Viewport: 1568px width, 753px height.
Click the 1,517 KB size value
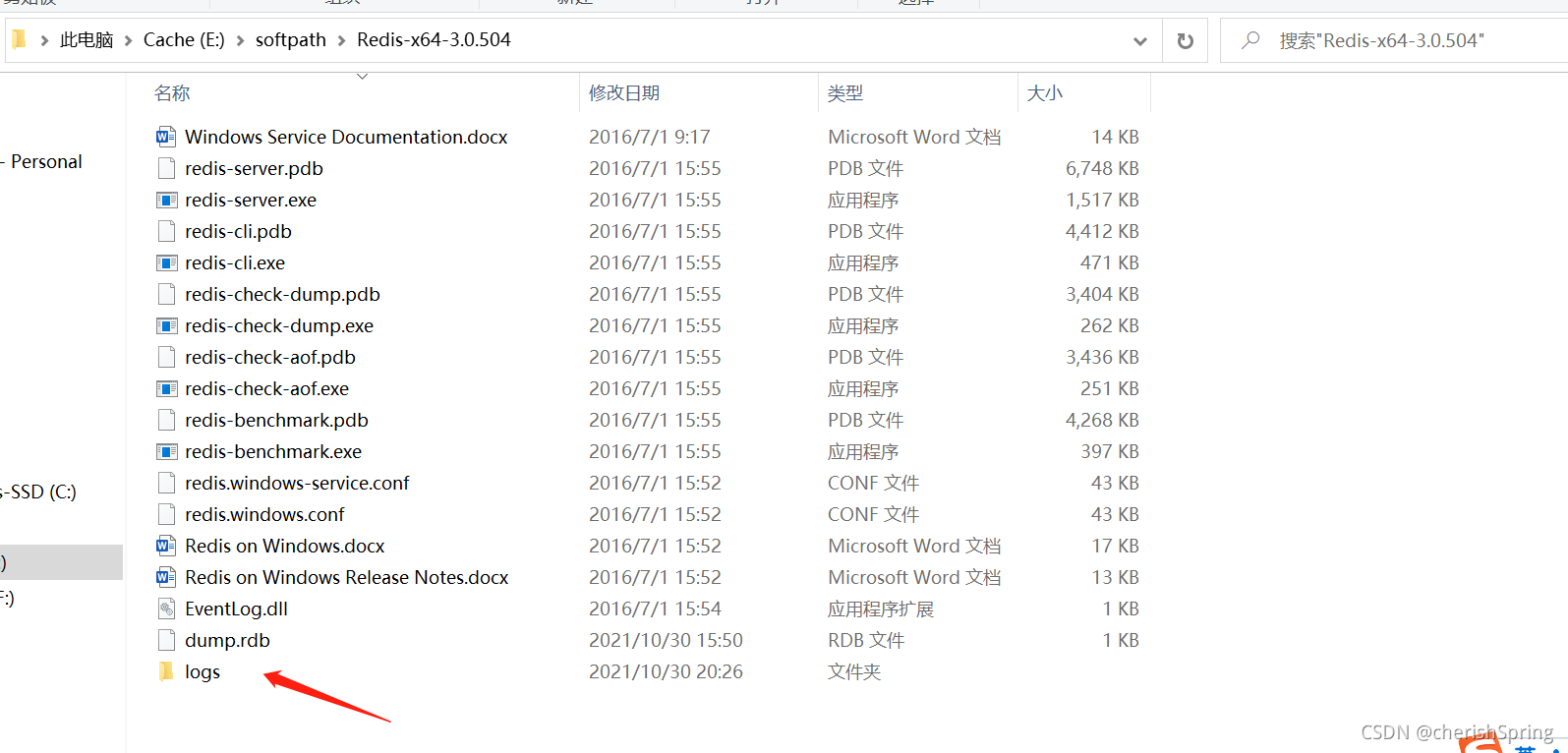[x=1102, y=200]
